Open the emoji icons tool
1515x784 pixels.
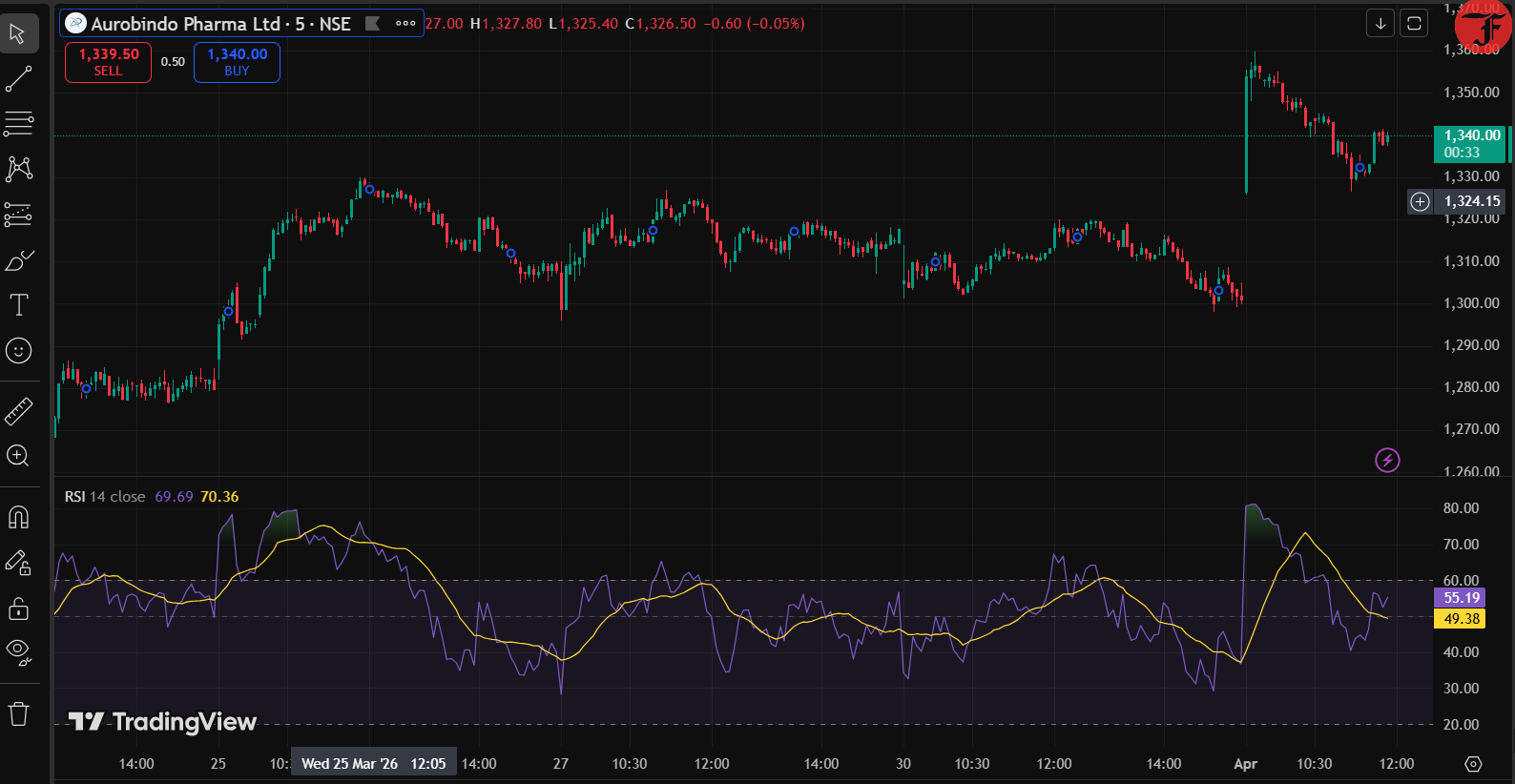point(18,351)
